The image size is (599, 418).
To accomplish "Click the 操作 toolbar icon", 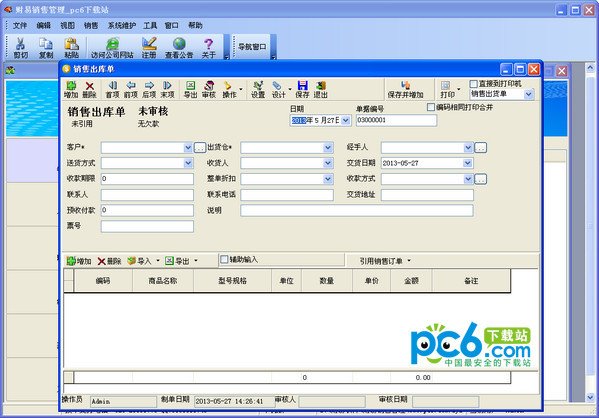I will (x=229, y=90).
